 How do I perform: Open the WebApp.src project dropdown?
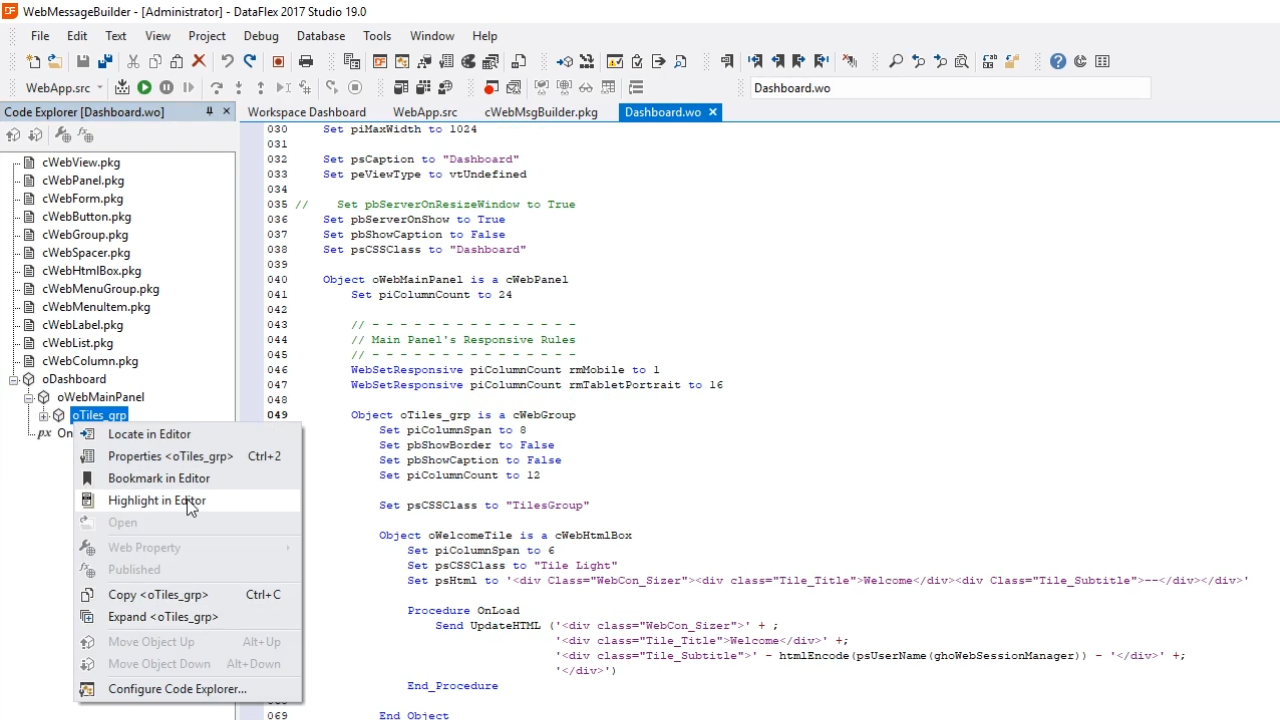click(100, 88)
